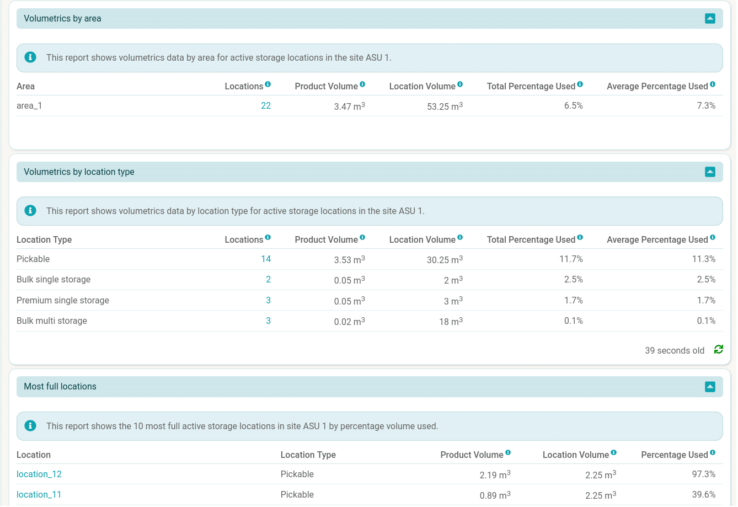Image resolution: width=738 pixels, height=507 pixels.
Task: Refresh the 39 seconds old report
Action: point(718,349)
